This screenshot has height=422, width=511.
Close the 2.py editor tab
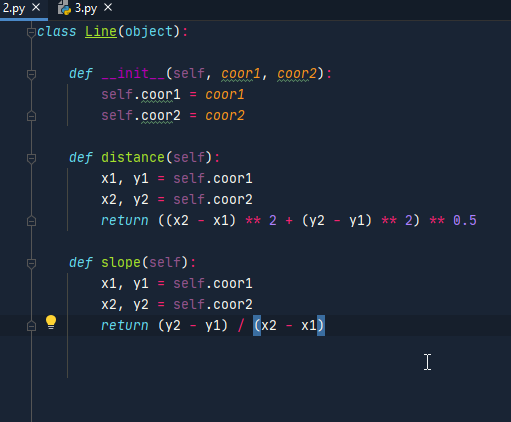(36, 7)
